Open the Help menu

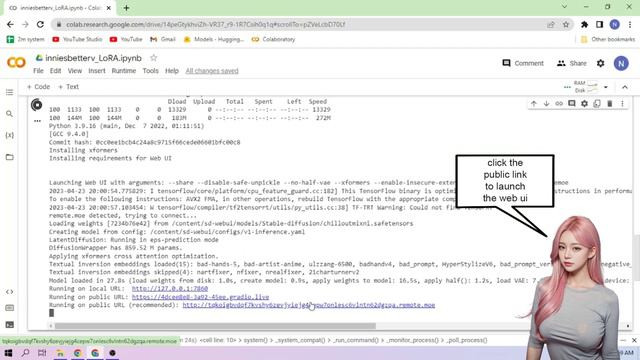(172, 71)
